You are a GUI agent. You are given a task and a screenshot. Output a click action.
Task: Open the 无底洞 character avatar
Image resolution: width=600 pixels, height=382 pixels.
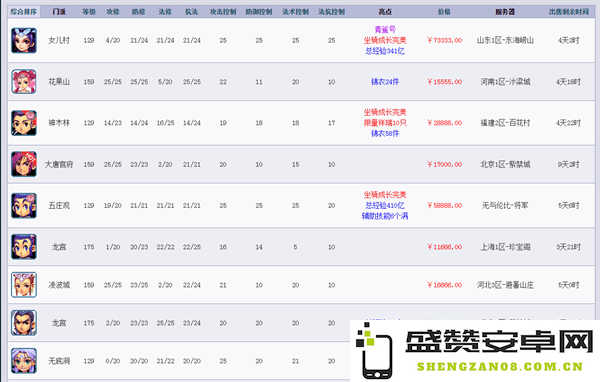[x=24, y=361]
